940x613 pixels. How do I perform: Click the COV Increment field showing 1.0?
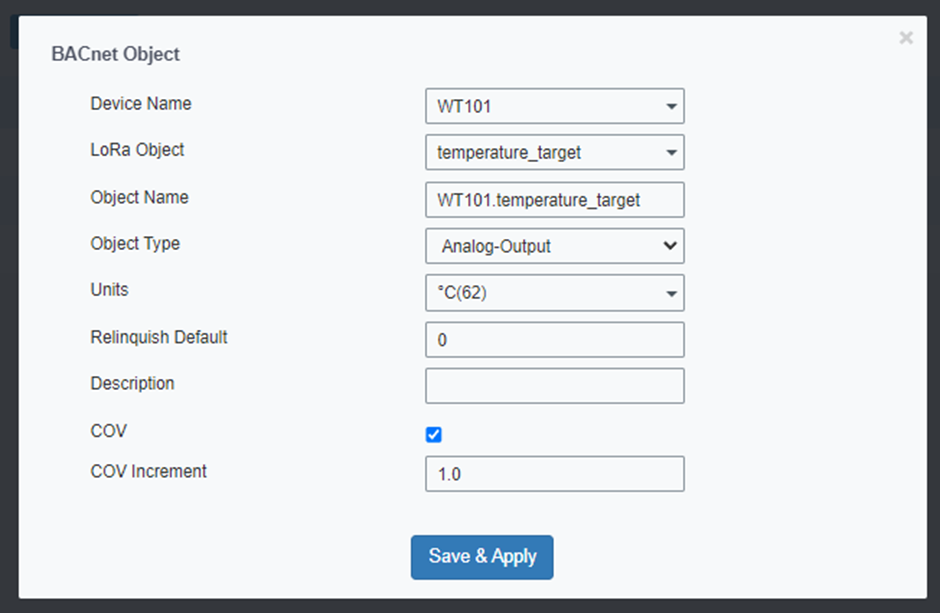555,474
